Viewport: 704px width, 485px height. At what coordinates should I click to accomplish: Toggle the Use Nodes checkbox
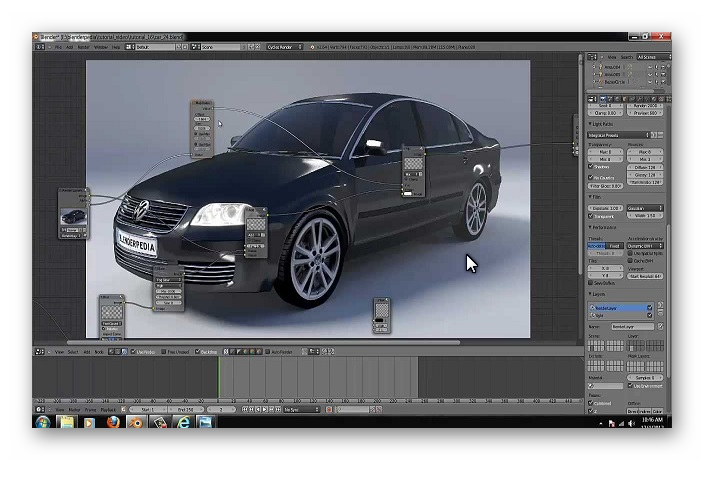point(133,352)
